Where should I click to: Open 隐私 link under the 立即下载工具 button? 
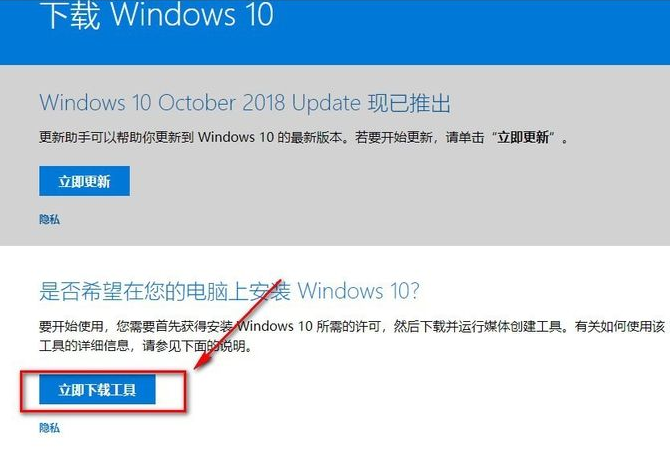coord(50,428)
